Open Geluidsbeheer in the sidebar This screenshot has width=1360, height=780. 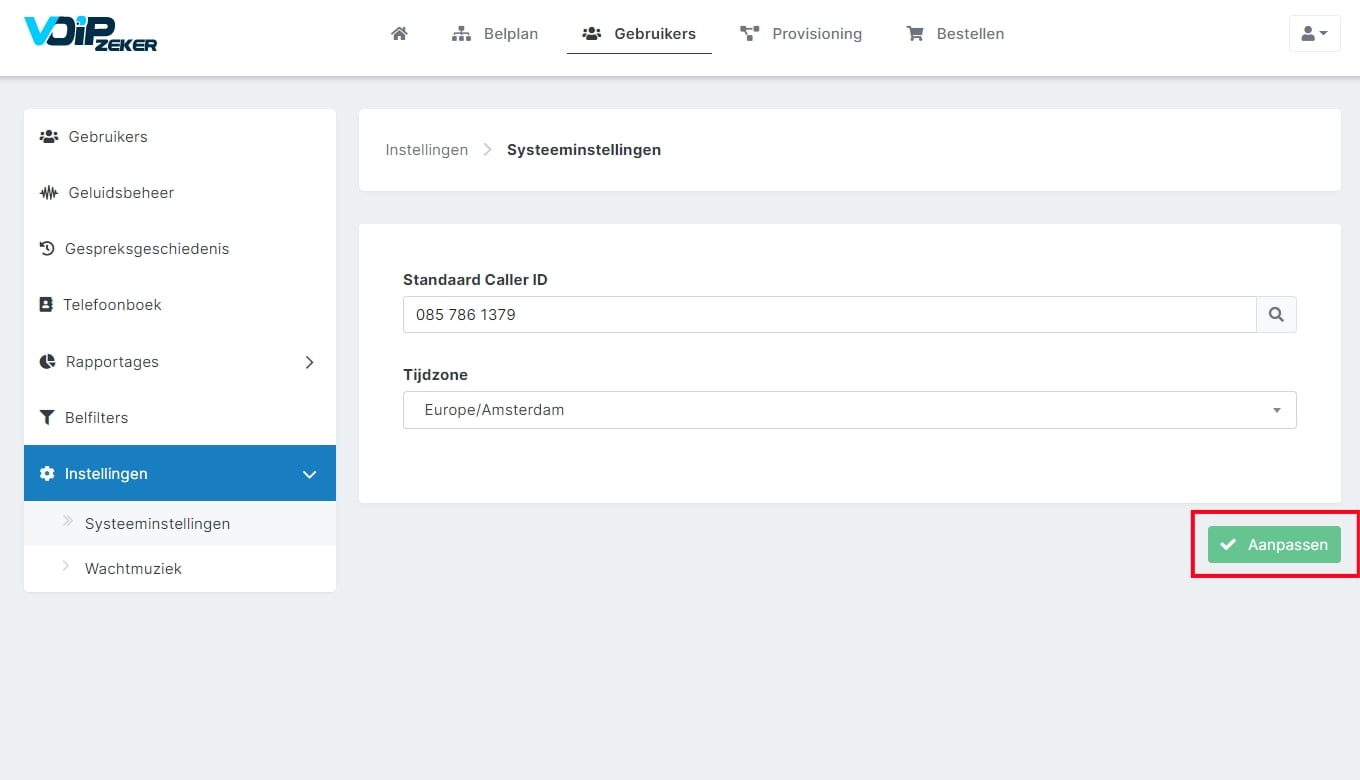[180, 193]
